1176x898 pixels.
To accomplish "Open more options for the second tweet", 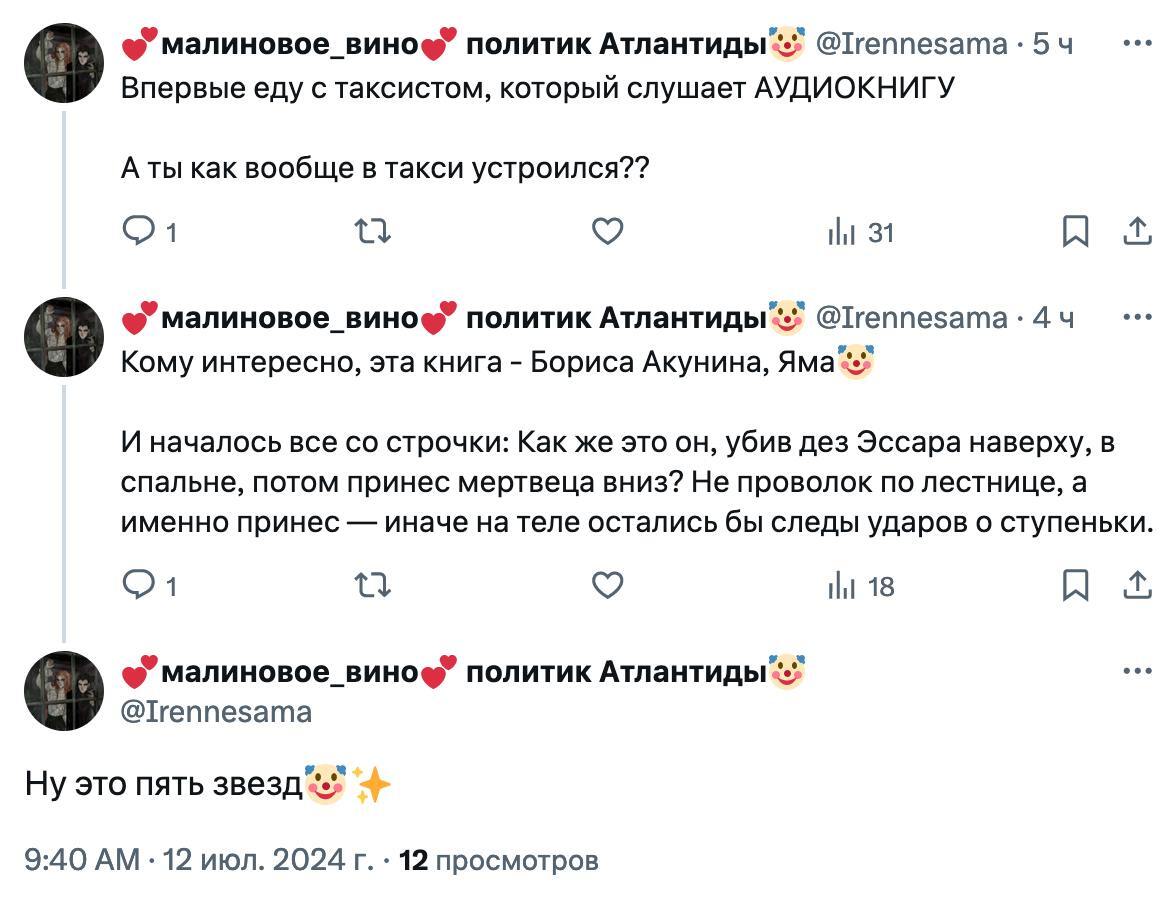I will [1137, 317].
